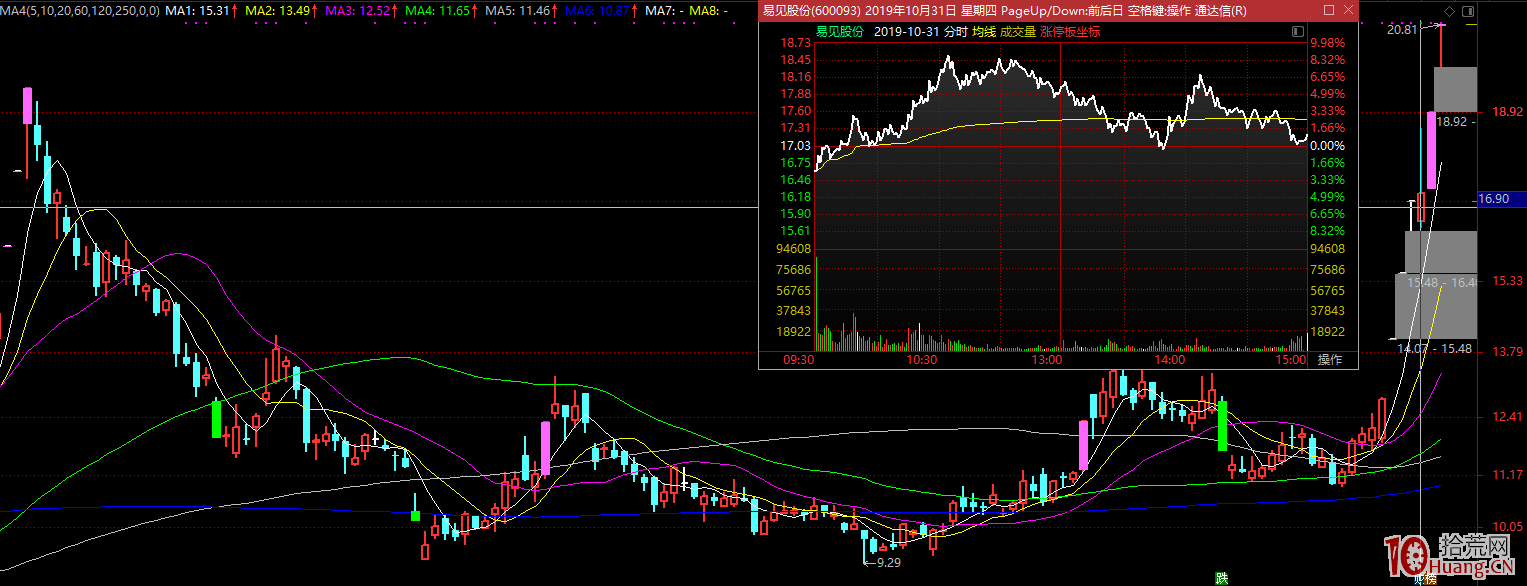Viewport: 1527px width, 586px height.
Task: Click the 16.90 price label on right axis
Action: pyautogui.click(x=1493, y=200)
